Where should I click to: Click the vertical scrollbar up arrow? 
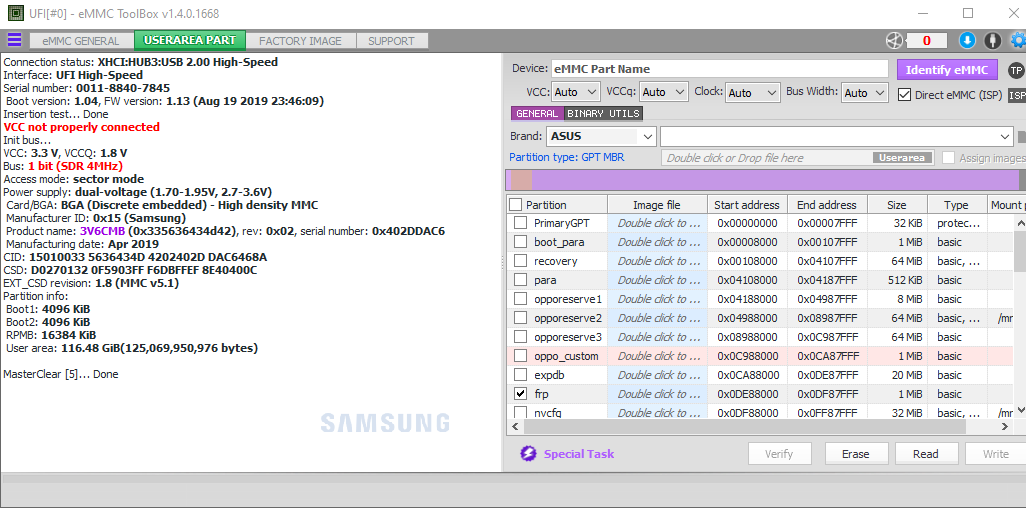click(x=1019, y=223)
